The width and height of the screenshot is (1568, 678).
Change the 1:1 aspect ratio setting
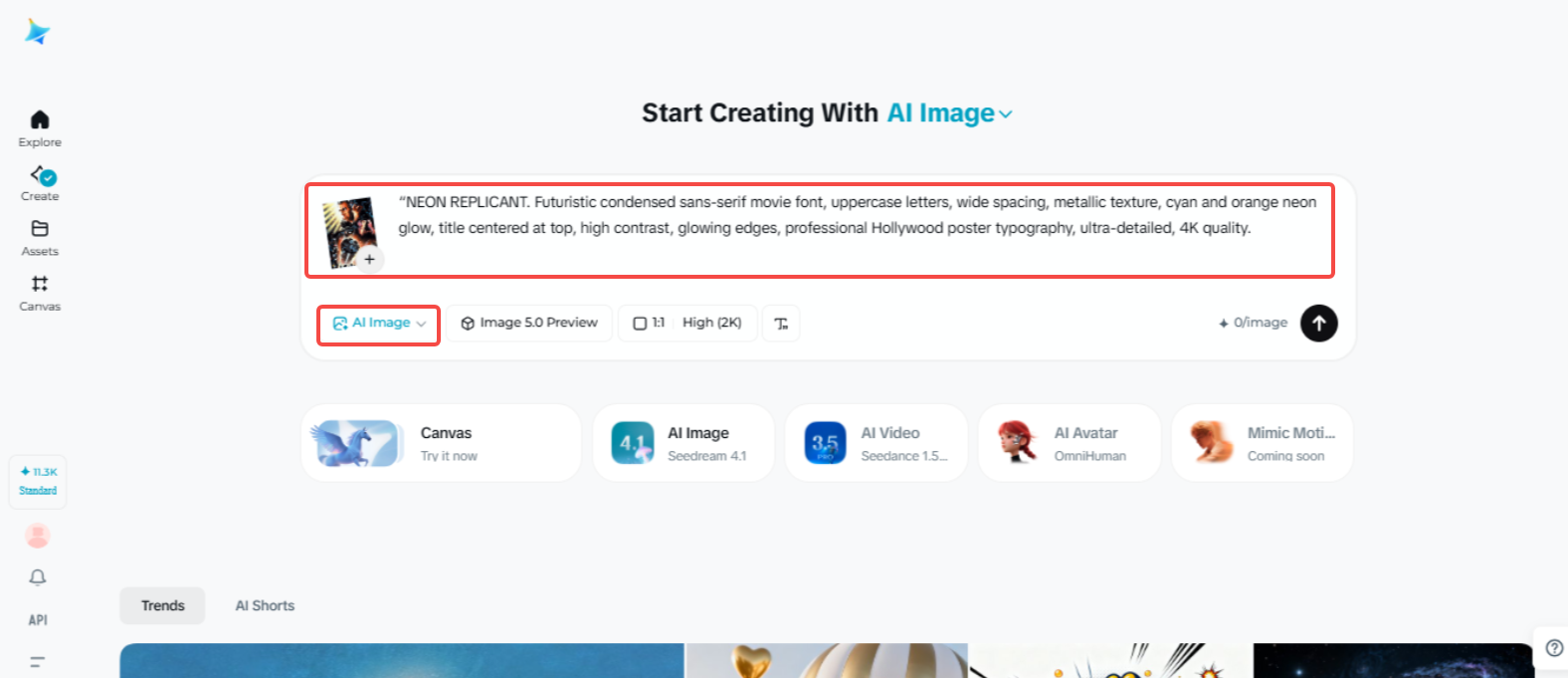(649, 324)
